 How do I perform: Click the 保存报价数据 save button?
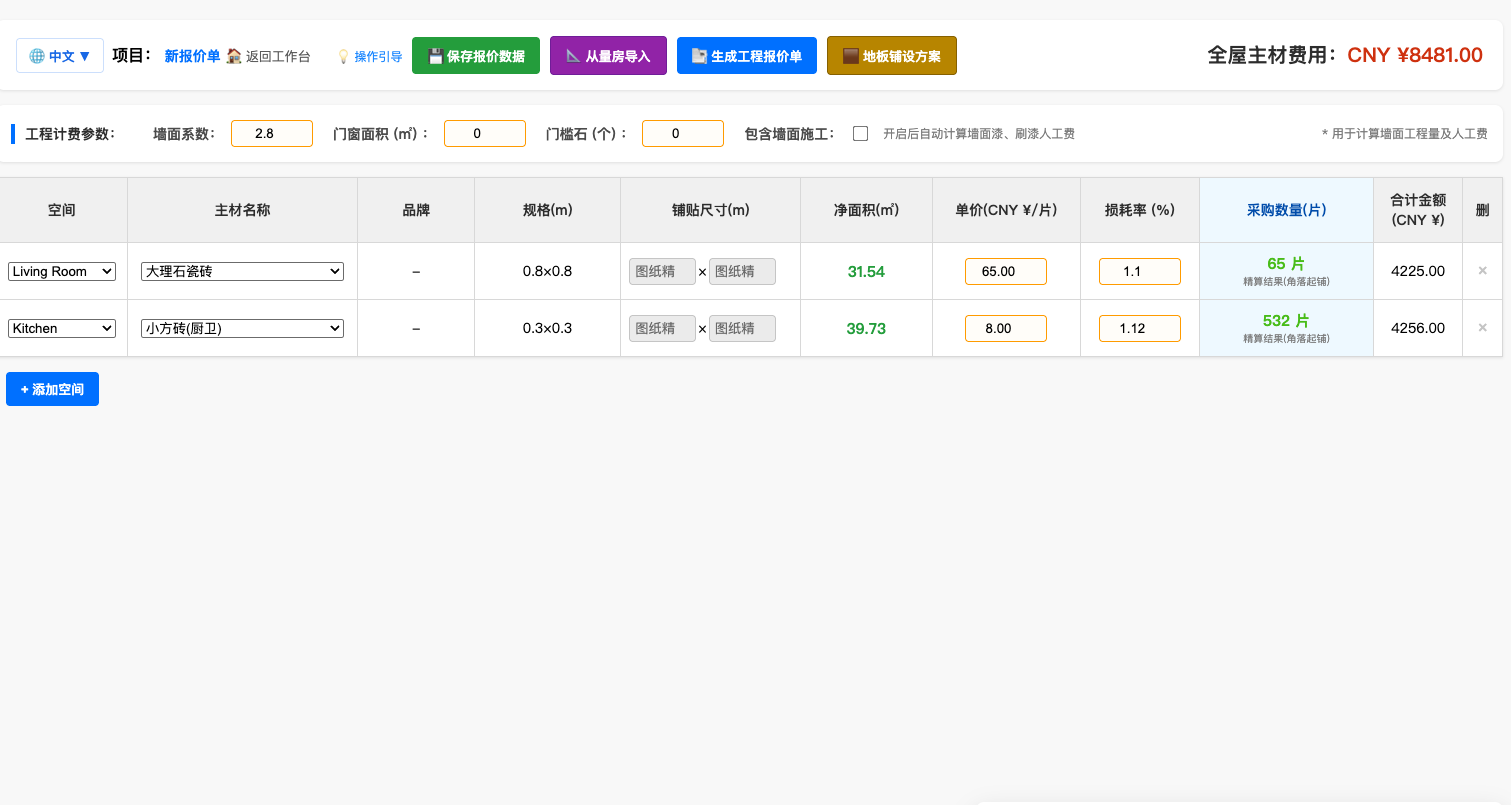pyautogui.click(x=476, y=56)
